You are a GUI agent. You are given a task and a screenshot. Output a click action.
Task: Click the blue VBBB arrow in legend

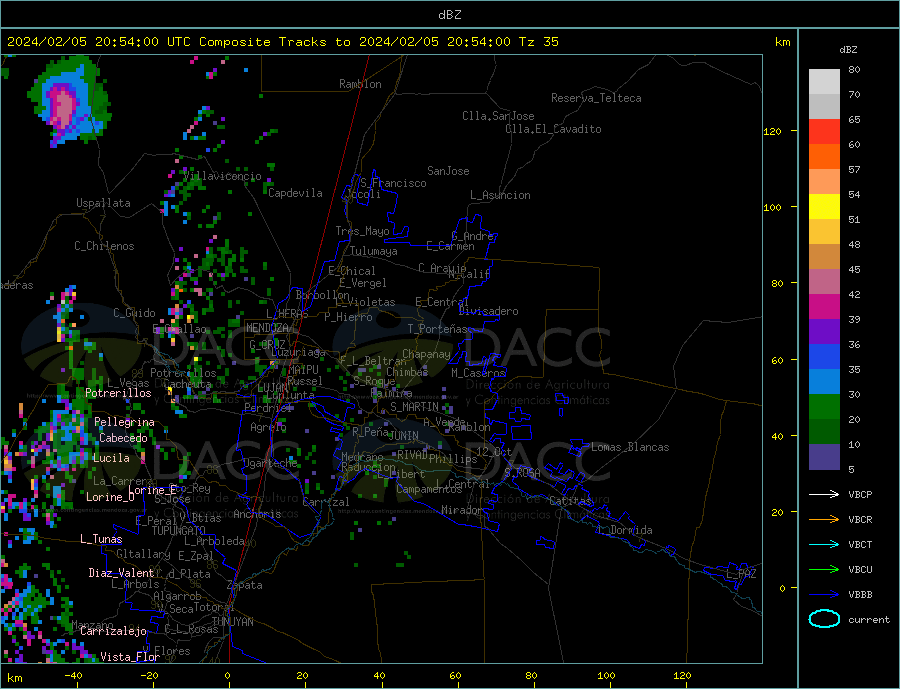[825, 594]
